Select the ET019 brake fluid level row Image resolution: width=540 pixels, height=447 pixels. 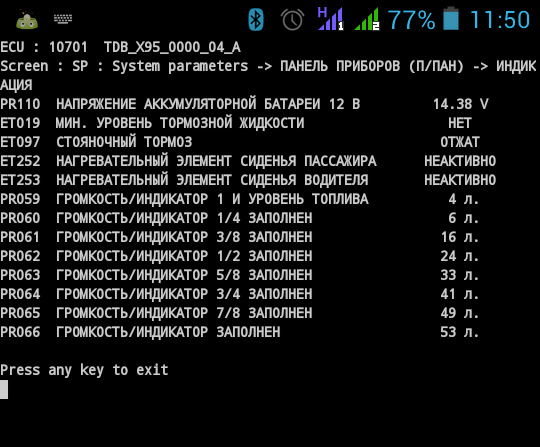[236, 123]
